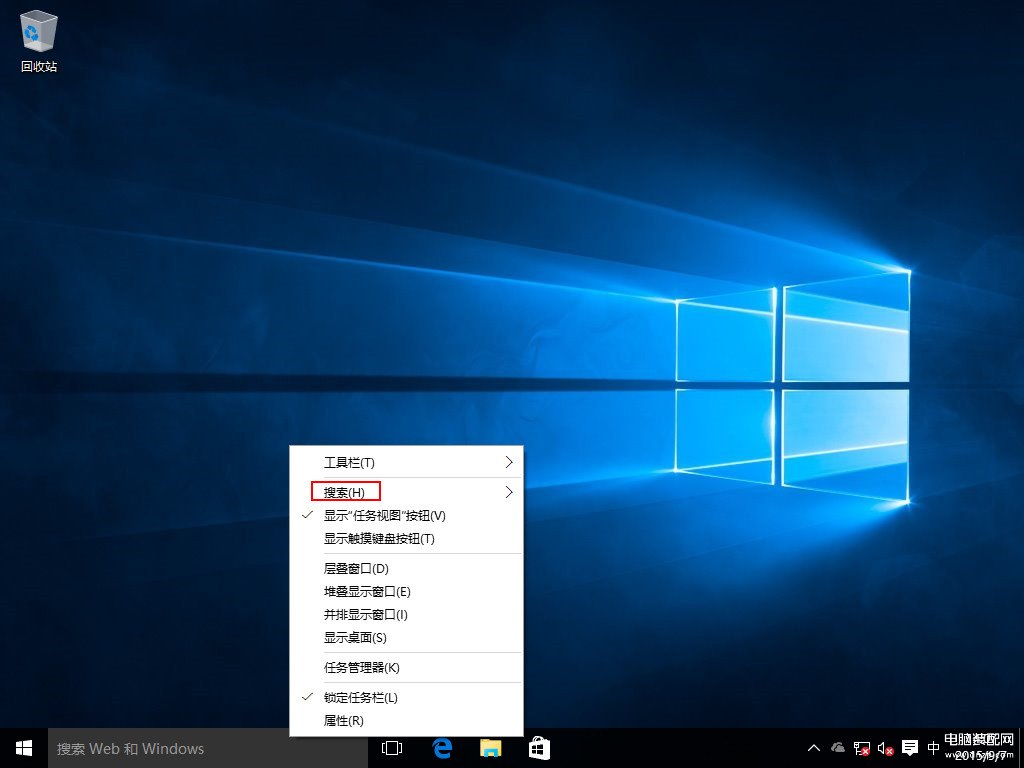The width and height of the screenshot is (1024, 768).
Task: Open the Recycle Bin desktop icon
Action: click(x=39, y=40)
